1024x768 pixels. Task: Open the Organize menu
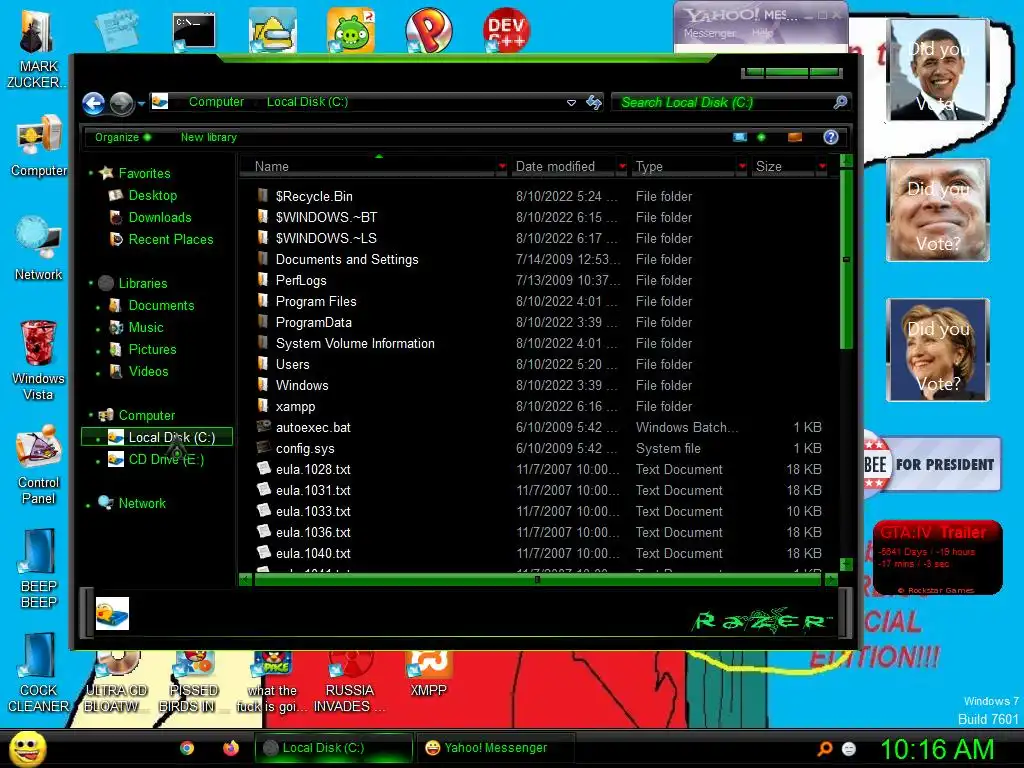[x=123, y=137]
